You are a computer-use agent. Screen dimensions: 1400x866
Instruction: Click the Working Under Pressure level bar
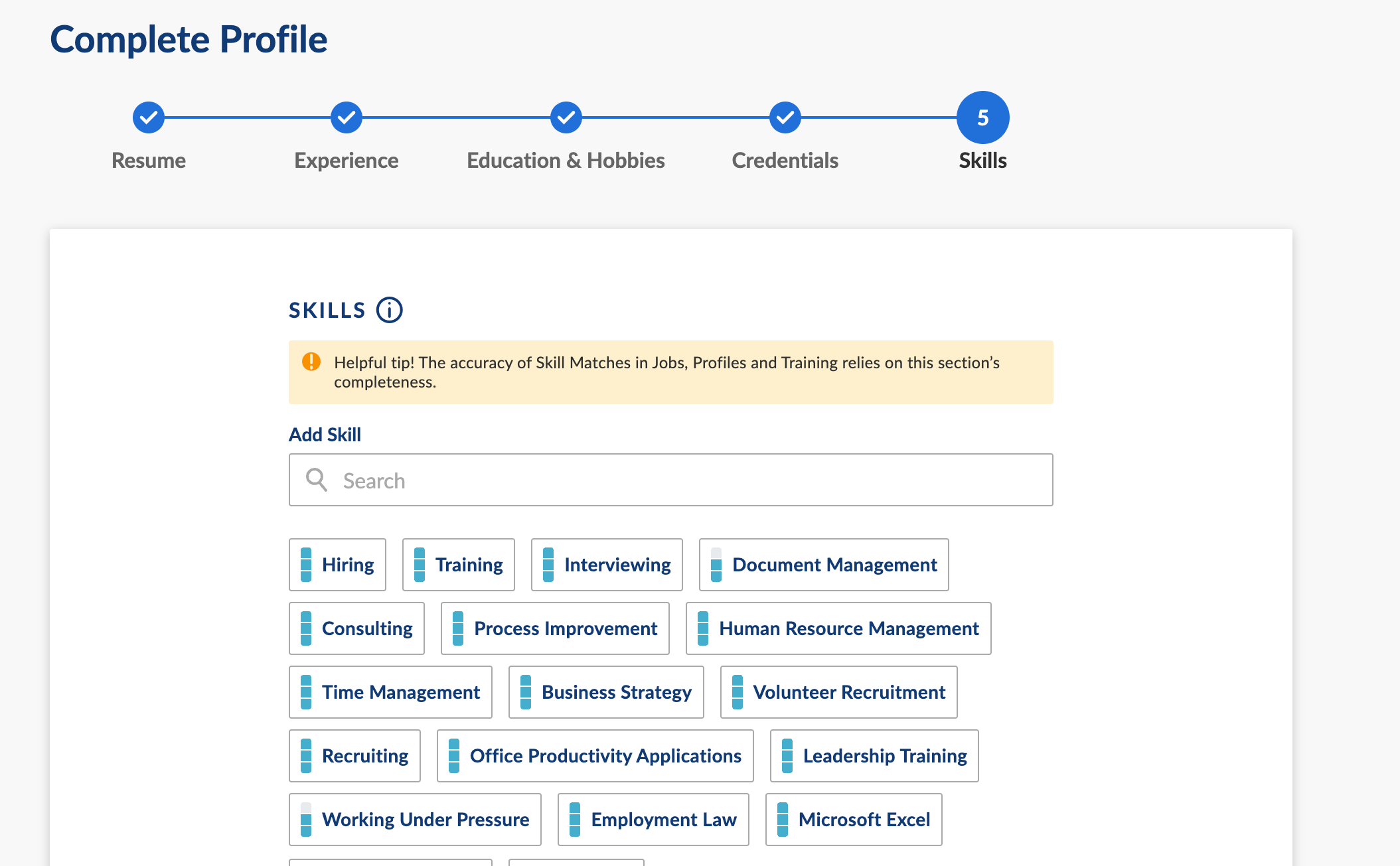(x=306, y=820)
